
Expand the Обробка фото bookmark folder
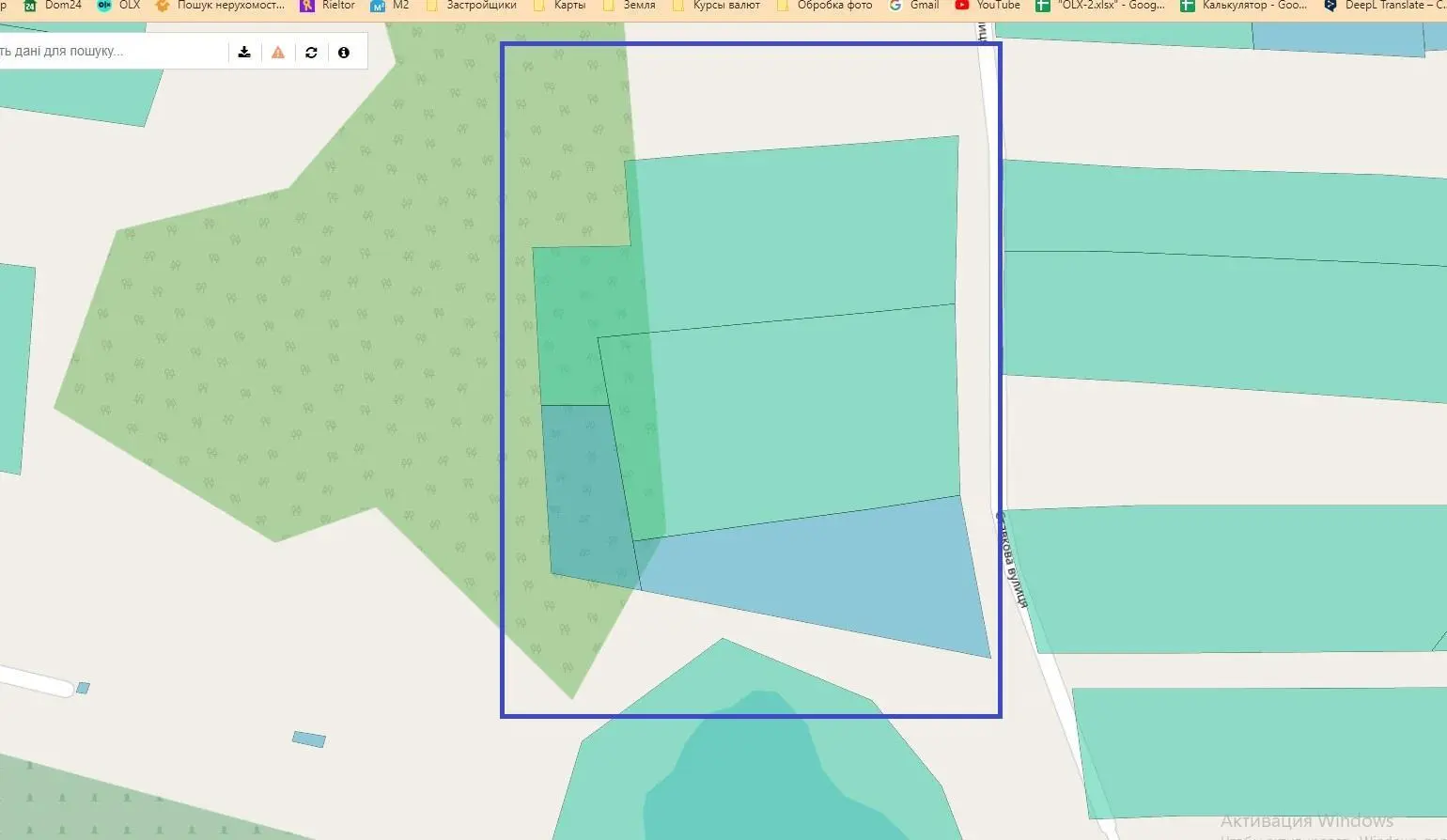point(825,6)
